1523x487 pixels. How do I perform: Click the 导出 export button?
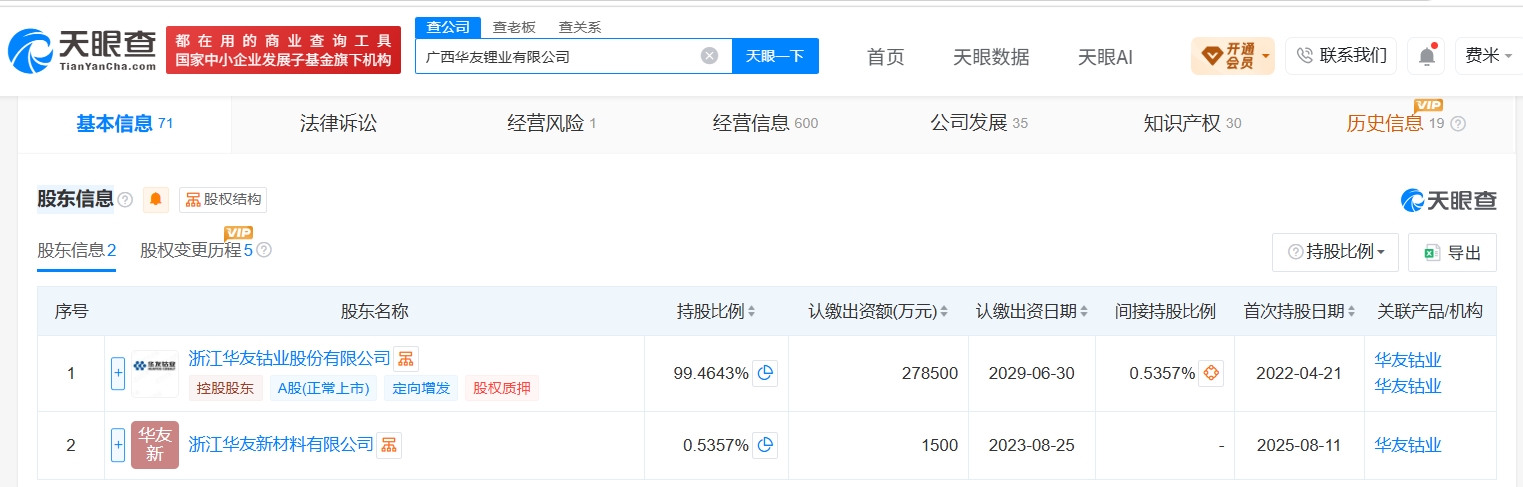(1452, 252)
